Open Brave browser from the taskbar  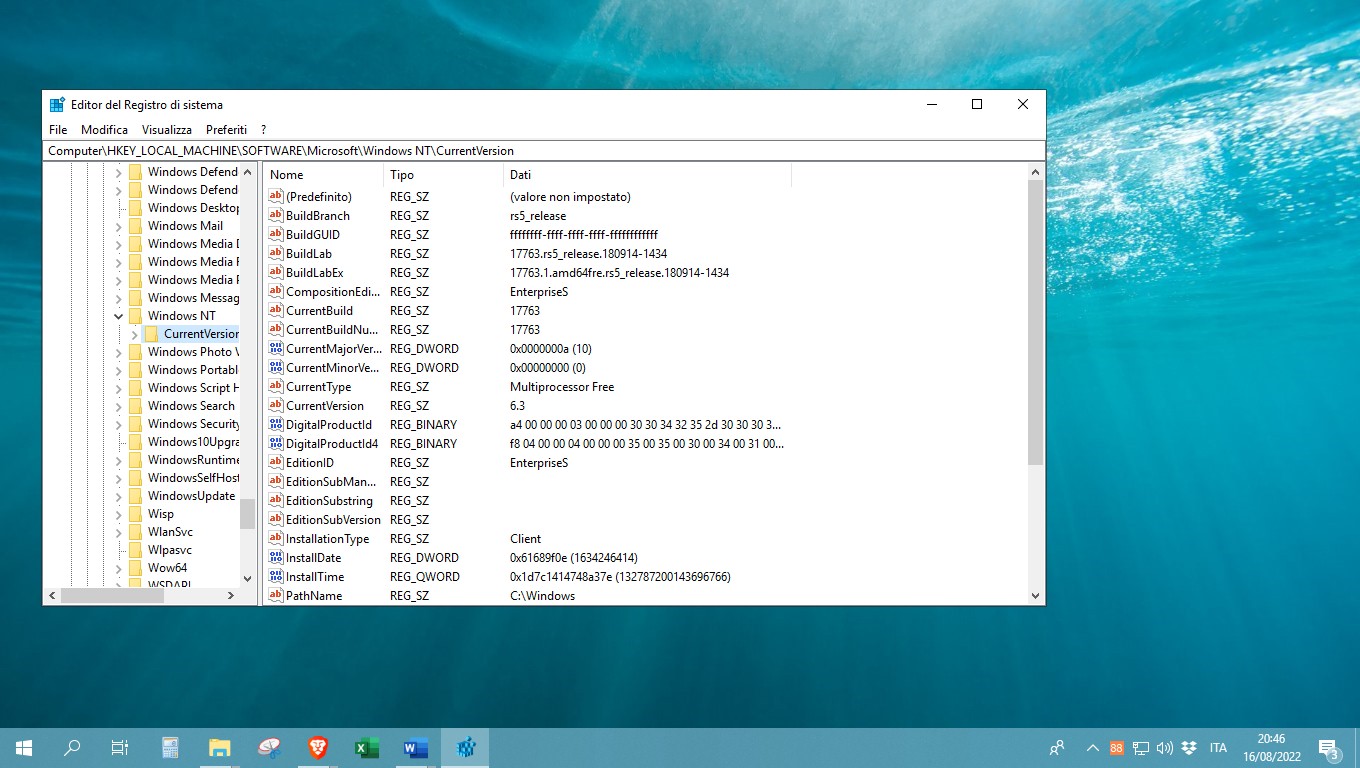coord(317,748)
